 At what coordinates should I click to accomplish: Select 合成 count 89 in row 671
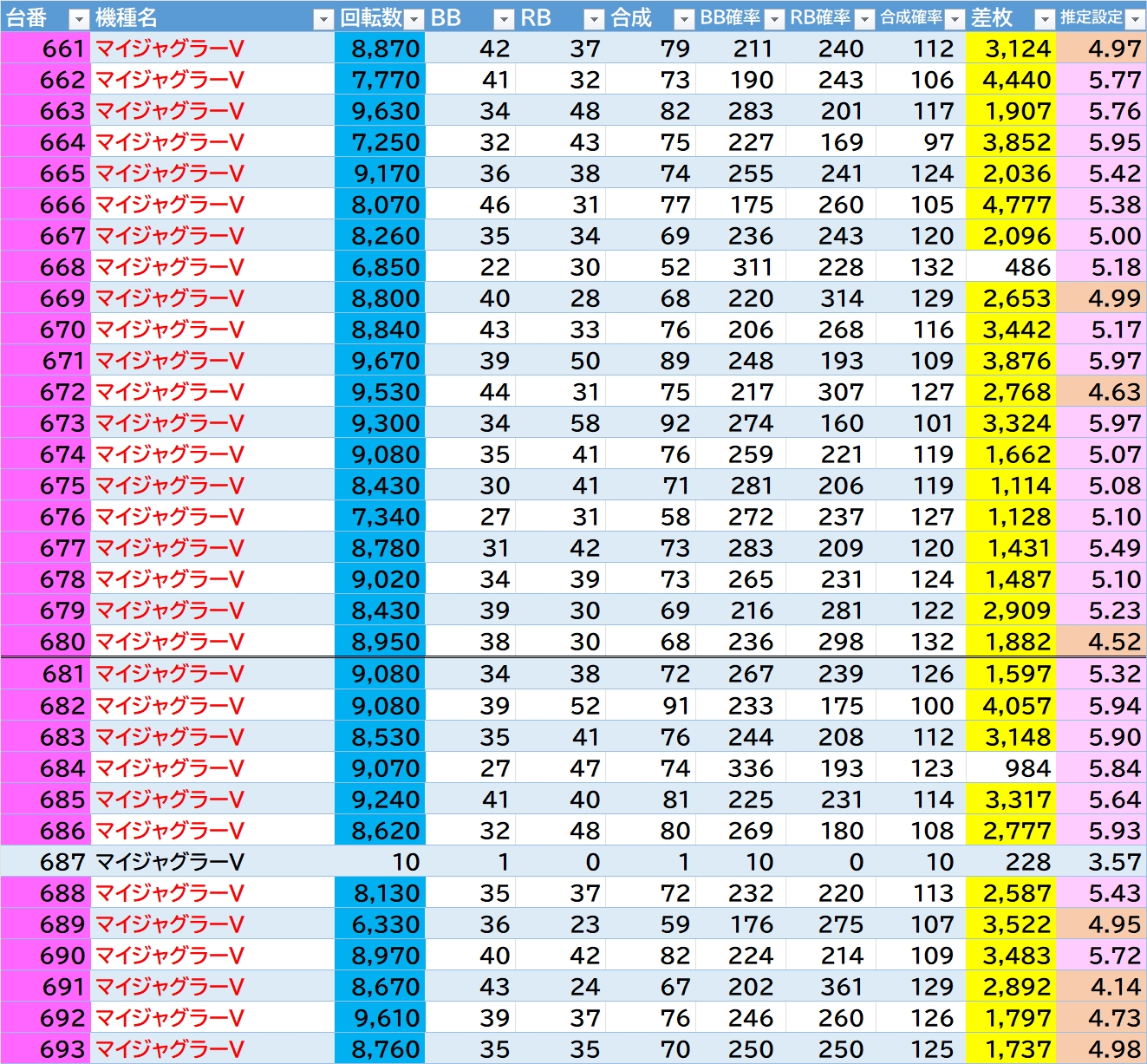pos(650,361)
